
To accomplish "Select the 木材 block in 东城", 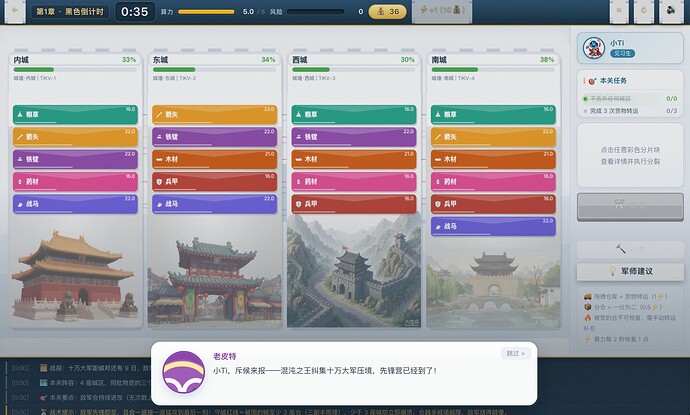I will 215,159.
